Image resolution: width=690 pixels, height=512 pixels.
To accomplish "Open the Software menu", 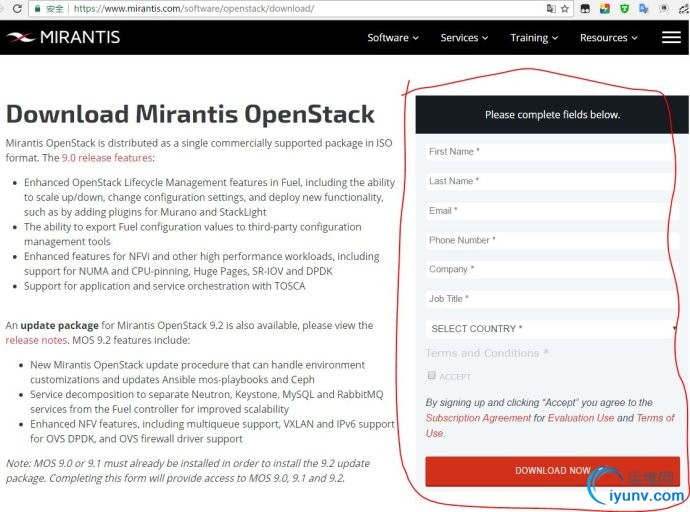I will (x=393, y=38).
